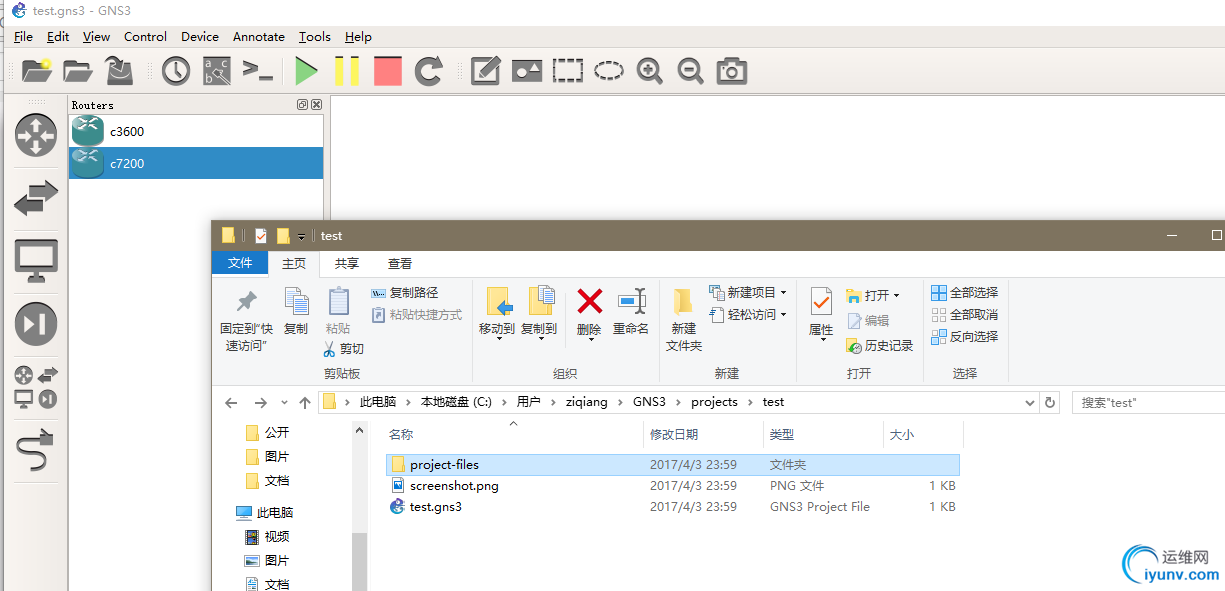1225x591 pixels.
Task: Expand the address bar history dropdown
Action: pyautogui.click(x=1031, y=402)
